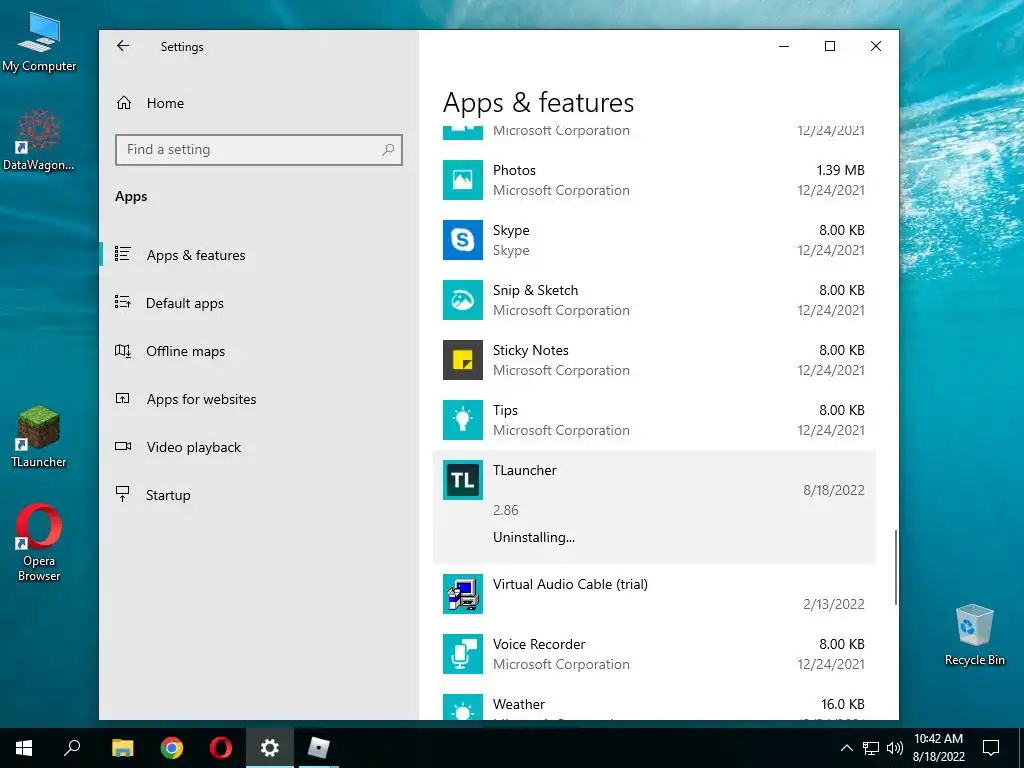
Task: Select the Recycle Bin desktop icon
Action: [974, 635]
